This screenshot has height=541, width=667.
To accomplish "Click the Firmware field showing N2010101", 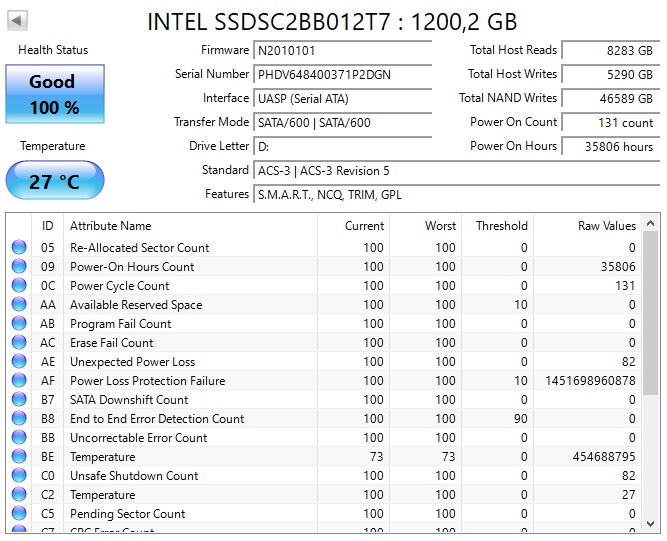I will point(343,51).
